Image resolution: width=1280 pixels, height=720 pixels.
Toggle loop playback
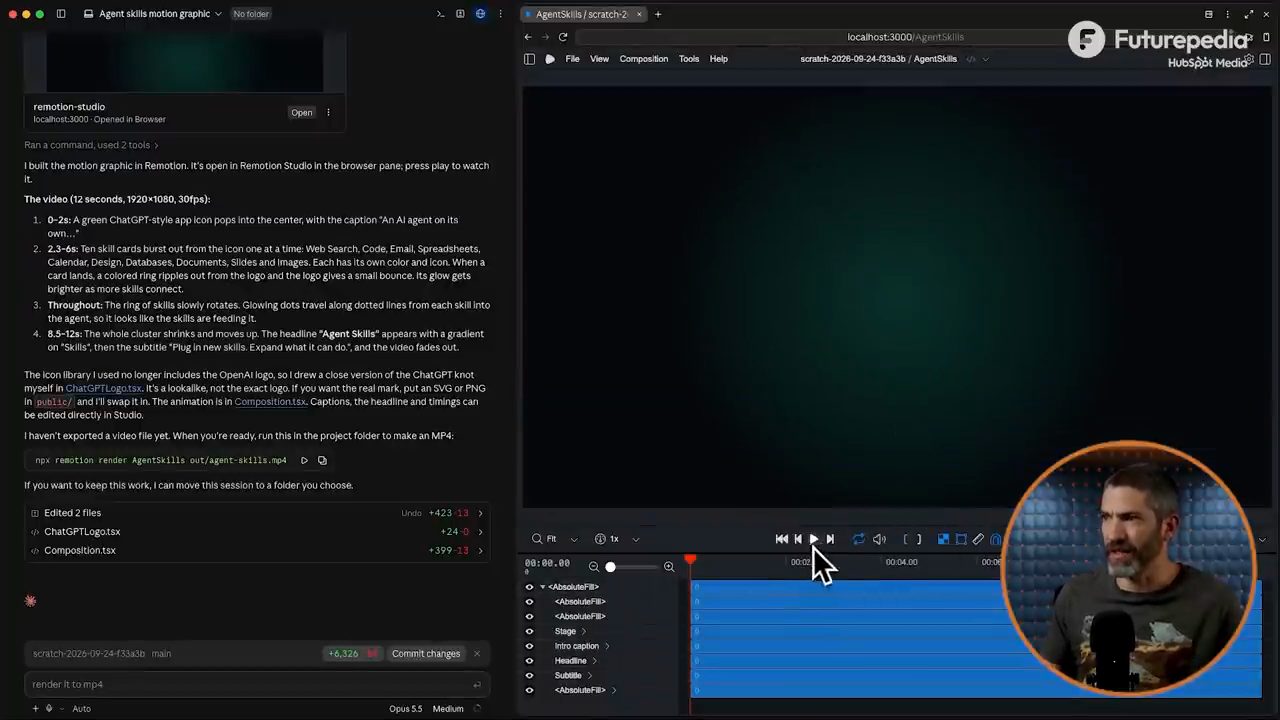pos(858,539)
